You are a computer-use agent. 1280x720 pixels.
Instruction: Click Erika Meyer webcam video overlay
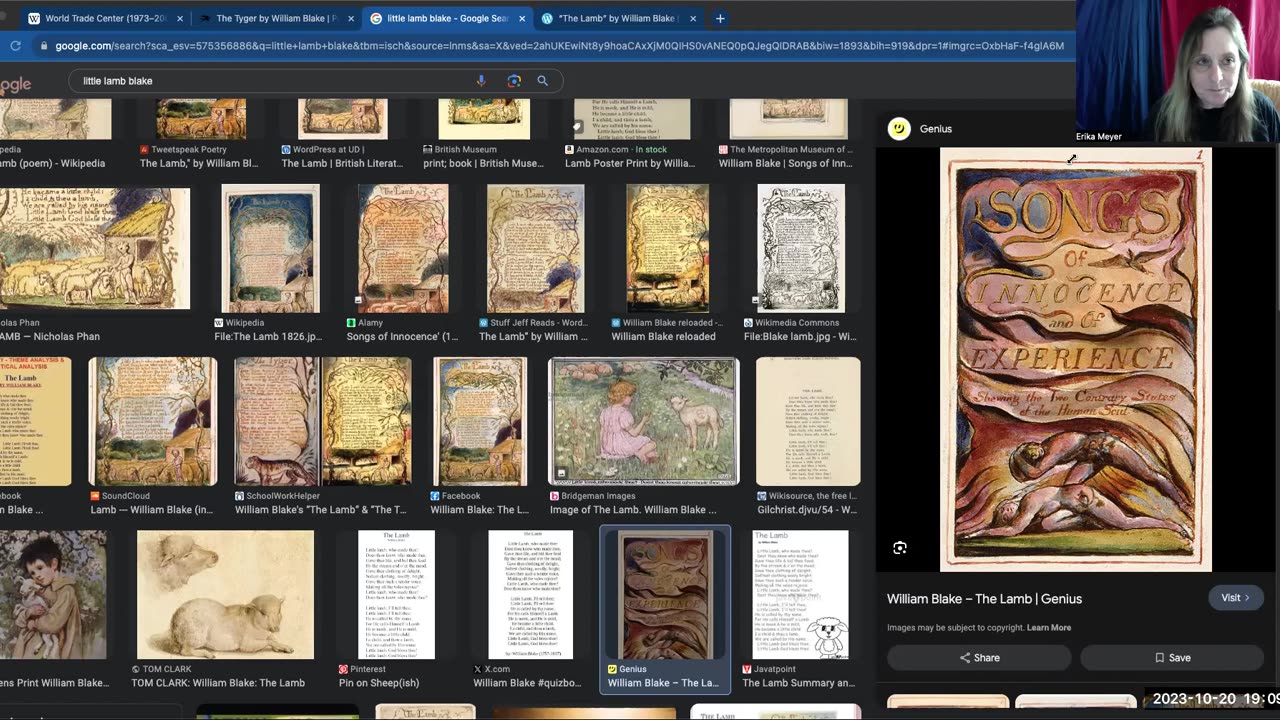click(1178, 72)
